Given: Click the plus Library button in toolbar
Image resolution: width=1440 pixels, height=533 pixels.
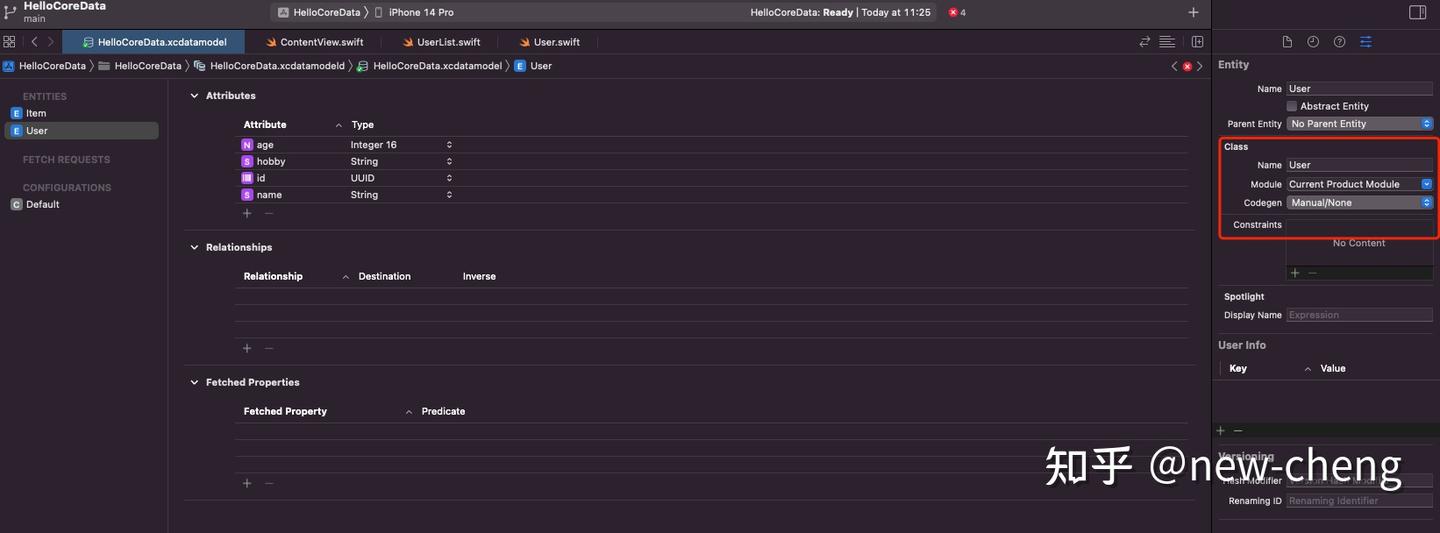Looking at the screenshot, I should tap(1193, 12).
